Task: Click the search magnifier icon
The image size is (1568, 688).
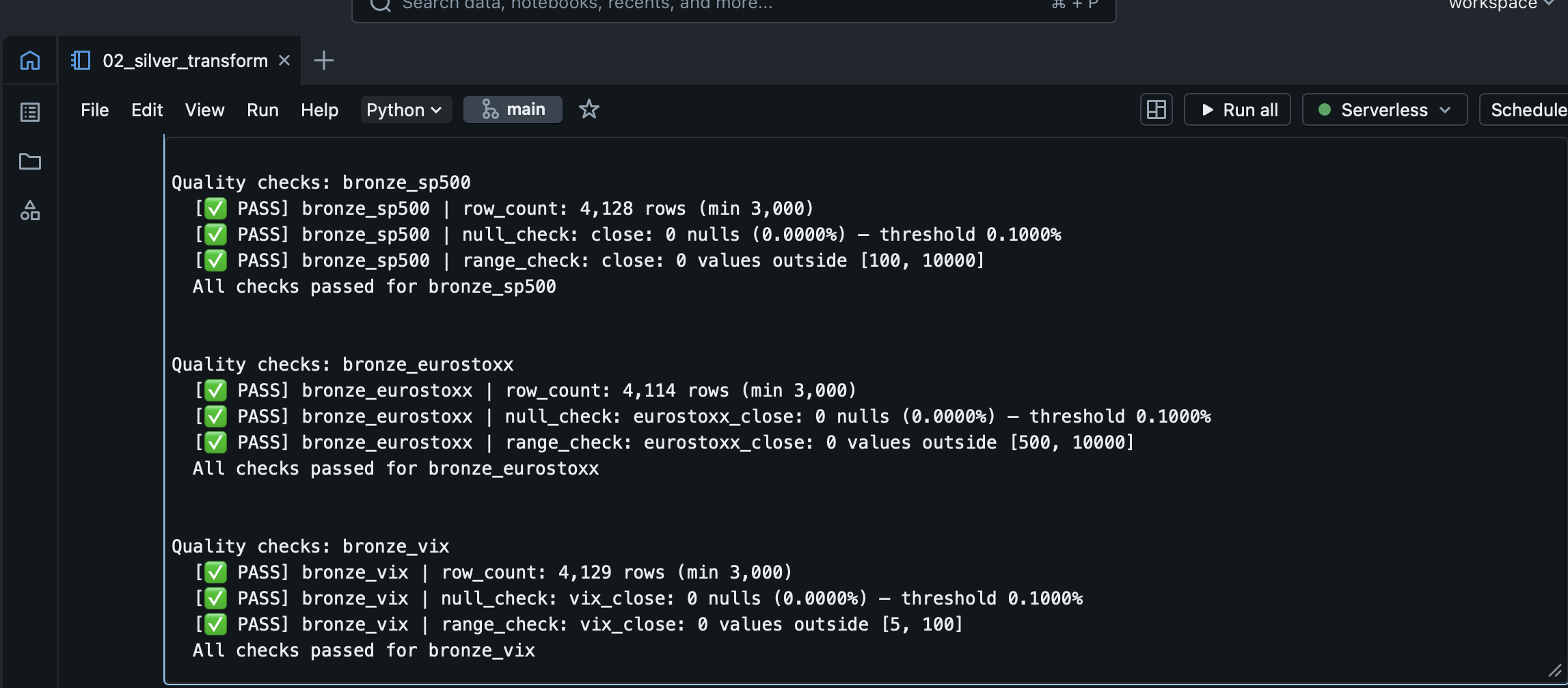Action: click(381, 4)
